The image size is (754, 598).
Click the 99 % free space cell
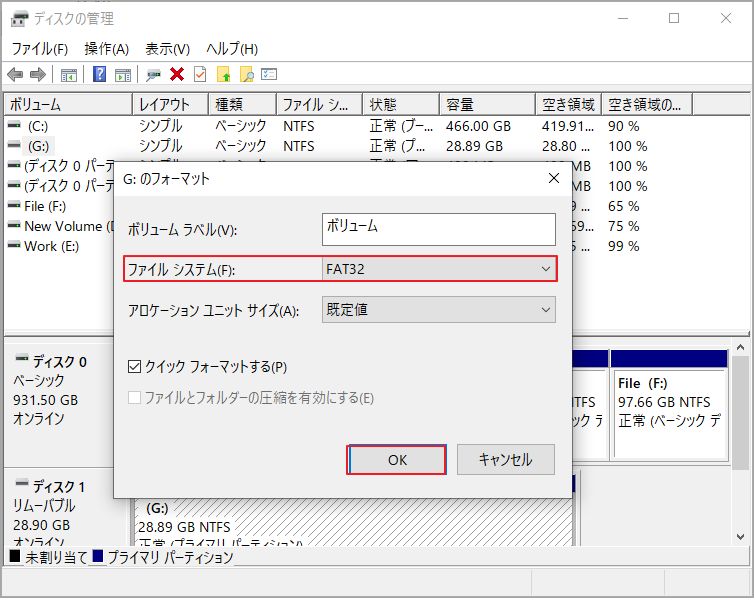click(x=623, y=246)
